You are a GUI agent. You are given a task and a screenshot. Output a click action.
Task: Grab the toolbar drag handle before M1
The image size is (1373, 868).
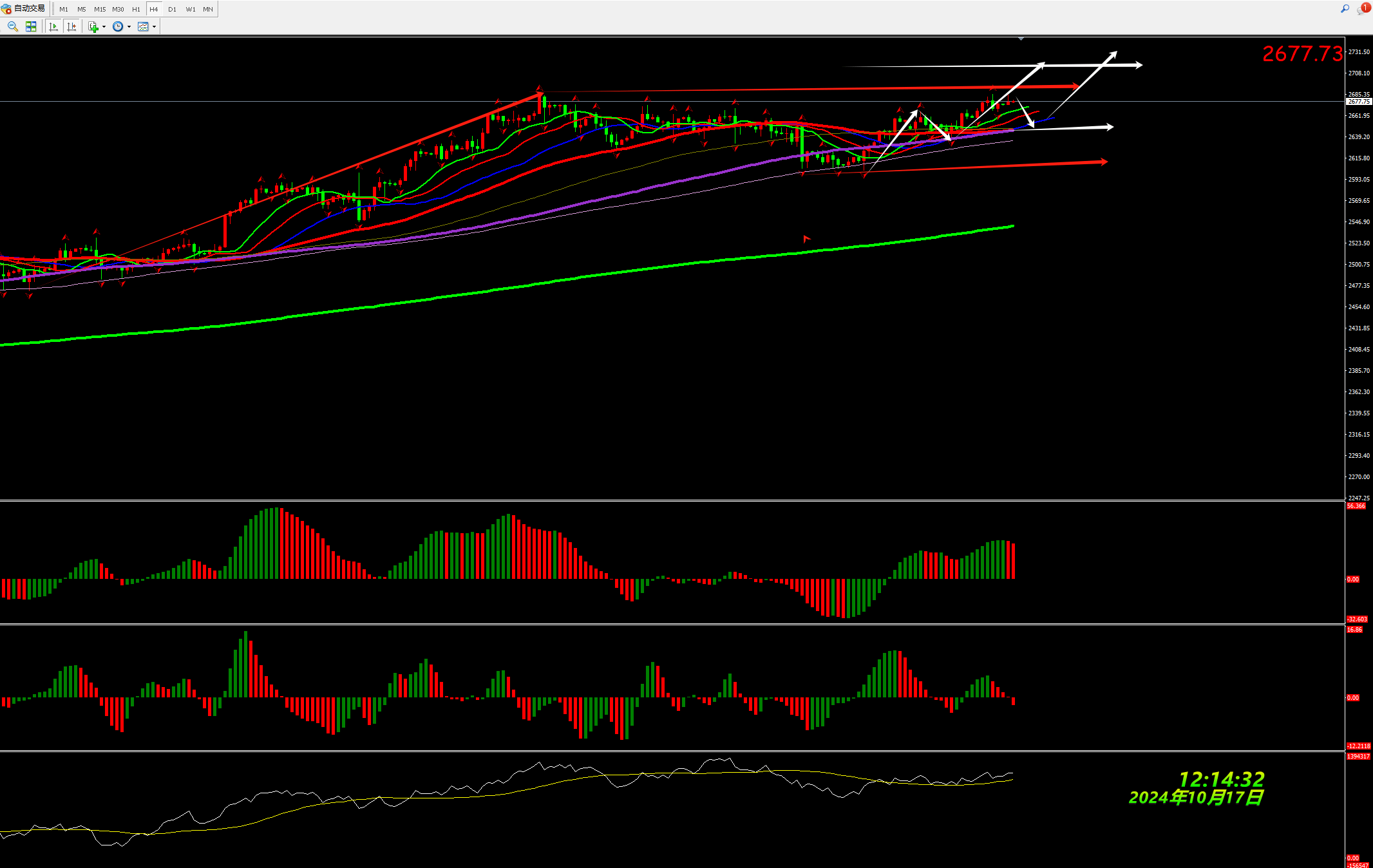coord(52,9)
